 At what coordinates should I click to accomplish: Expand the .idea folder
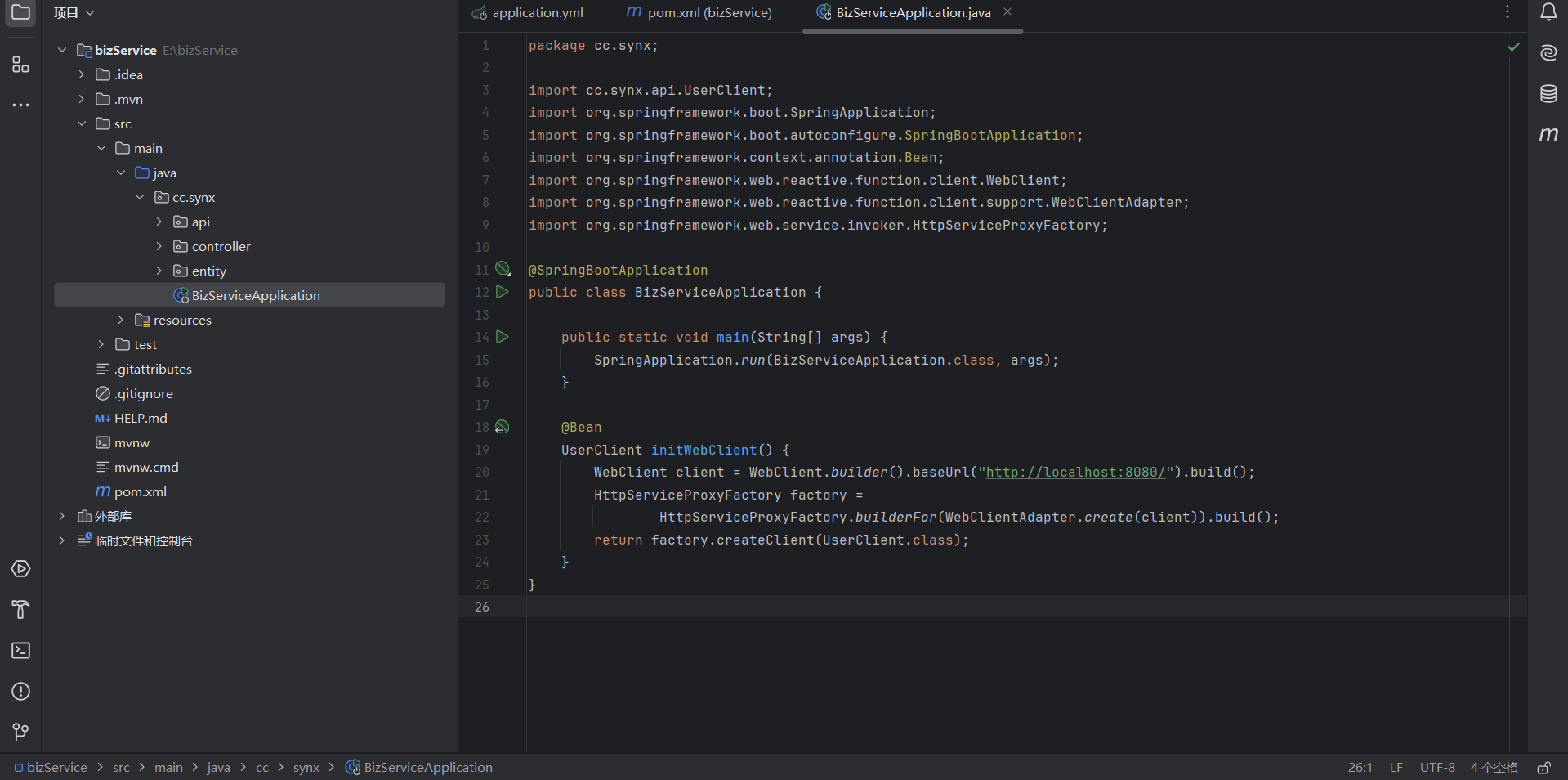coord(82,74)
